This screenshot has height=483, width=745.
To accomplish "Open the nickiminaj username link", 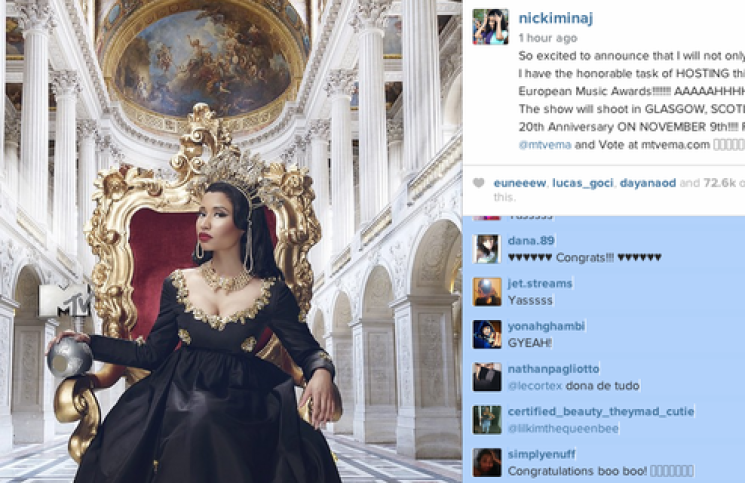I will coord(555,18).
